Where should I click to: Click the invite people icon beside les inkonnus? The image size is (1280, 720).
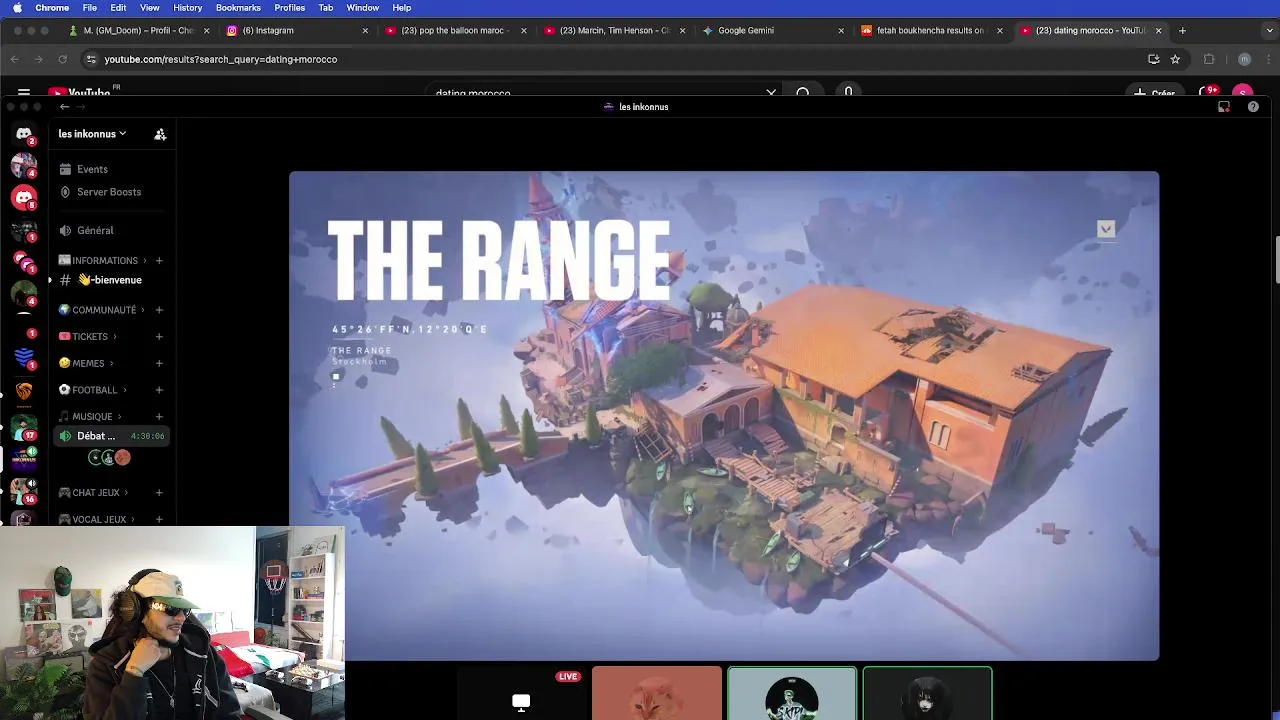pyautogui.click(x=160, y=134)
